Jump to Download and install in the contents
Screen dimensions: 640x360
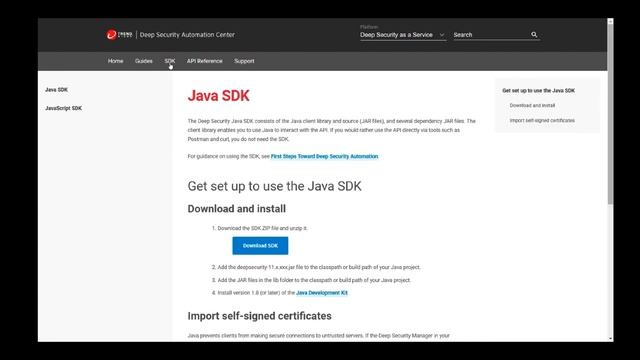click(x=532, y=105)
